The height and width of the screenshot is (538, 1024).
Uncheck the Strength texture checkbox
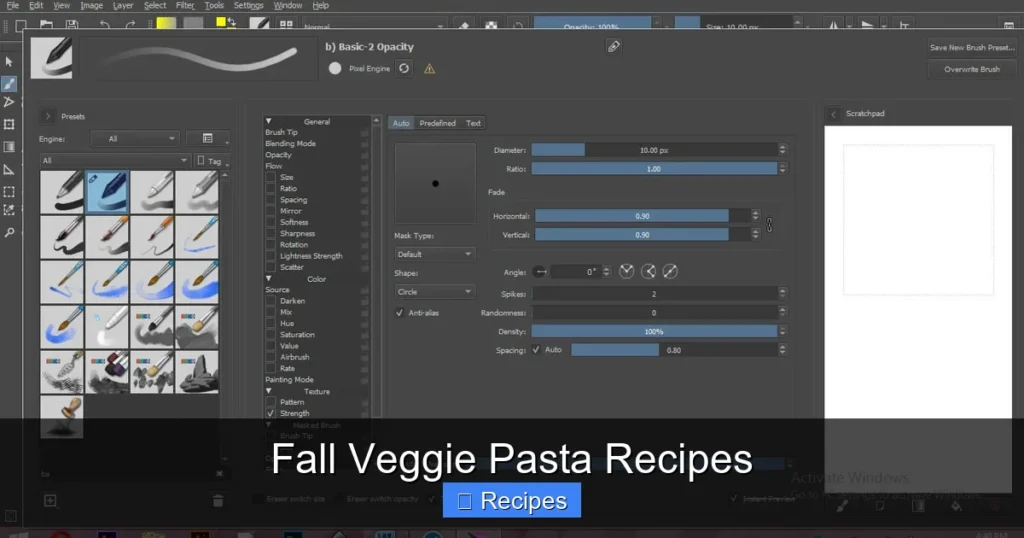(270, 413)
